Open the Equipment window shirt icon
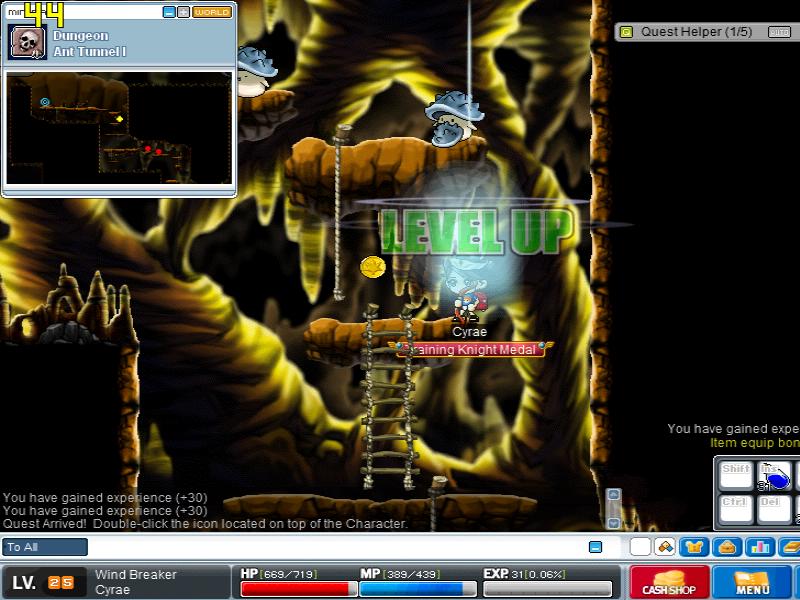This screenshot has height=600, width=800. 695,547
